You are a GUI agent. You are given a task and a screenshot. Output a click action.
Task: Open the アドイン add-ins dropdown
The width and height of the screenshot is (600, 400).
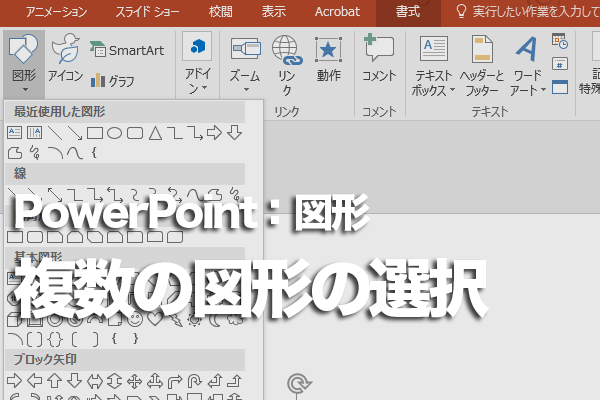click(197, 64)
